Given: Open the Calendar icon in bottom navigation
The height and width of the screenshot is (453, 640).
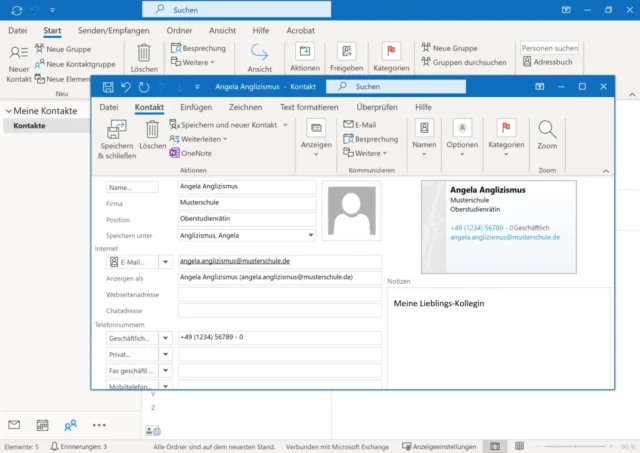Looking at the screenshot, I should (x=42, y=425).
